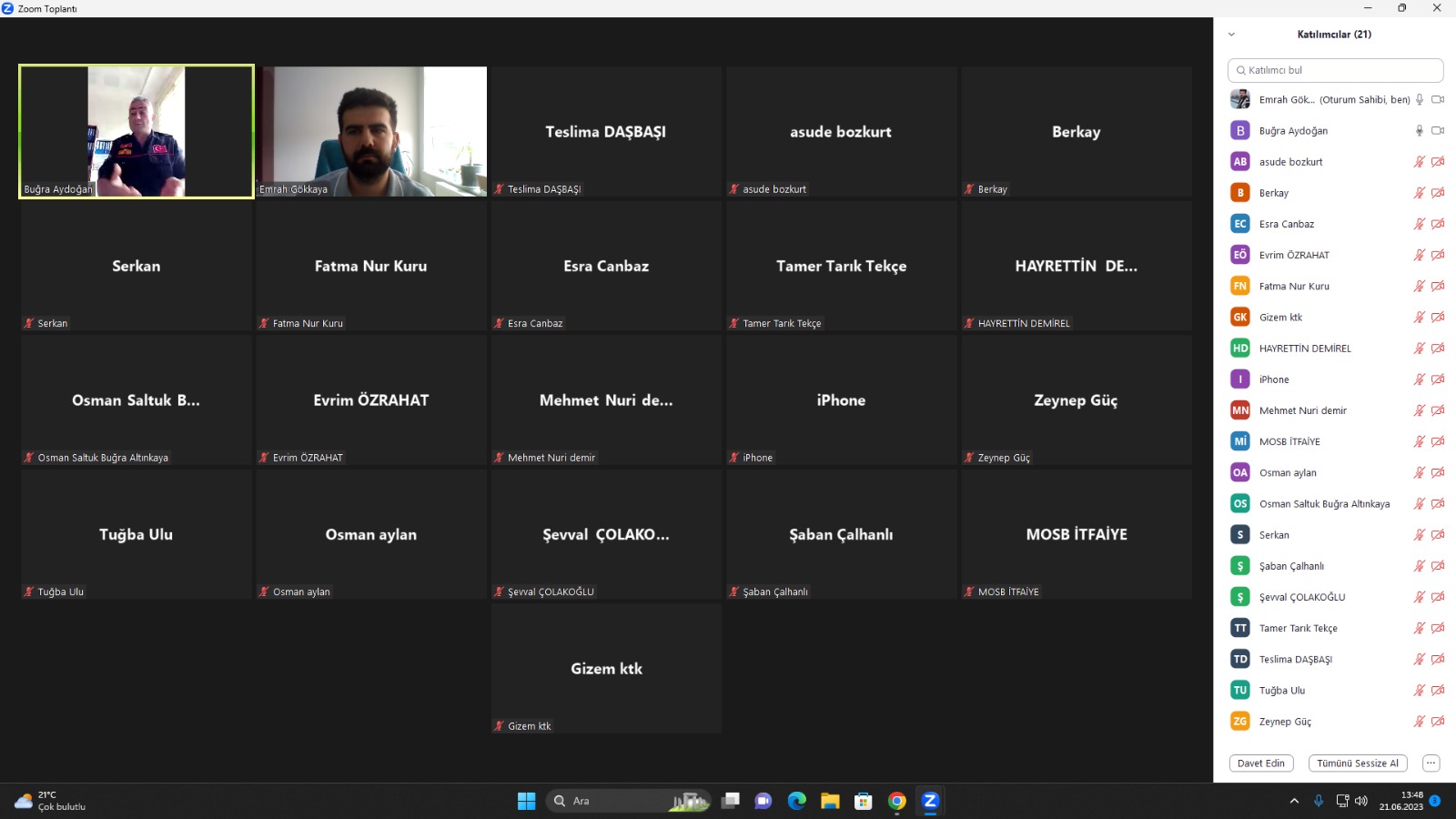The image size is (1456, 819).
Task: Click the volume icon in system tray
Action: tap(1361, 801)
